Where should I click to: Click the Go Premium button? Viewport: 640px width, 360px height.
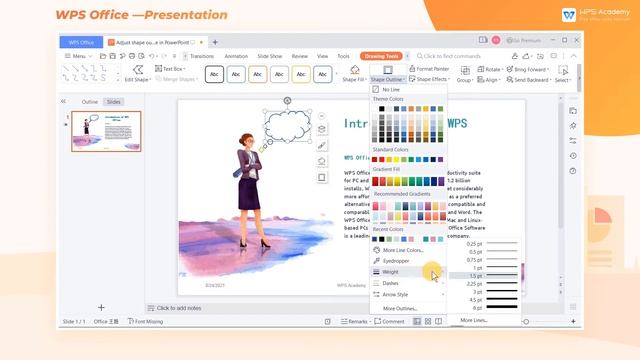click(x=524, y=40)
